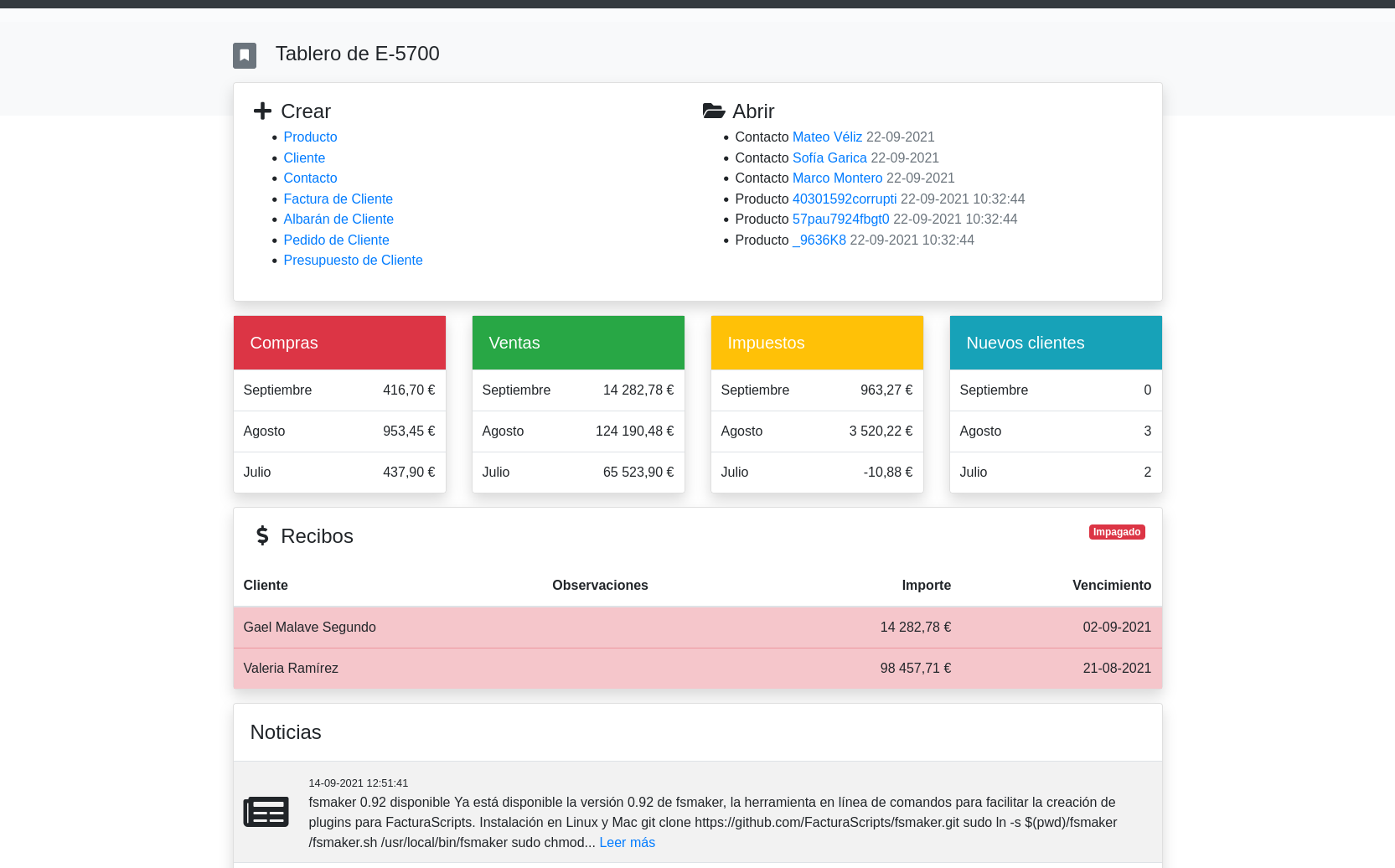Click Agosto row in Nuevos clientes
Screen dimensions: 1395x868
click(1056, 431)
